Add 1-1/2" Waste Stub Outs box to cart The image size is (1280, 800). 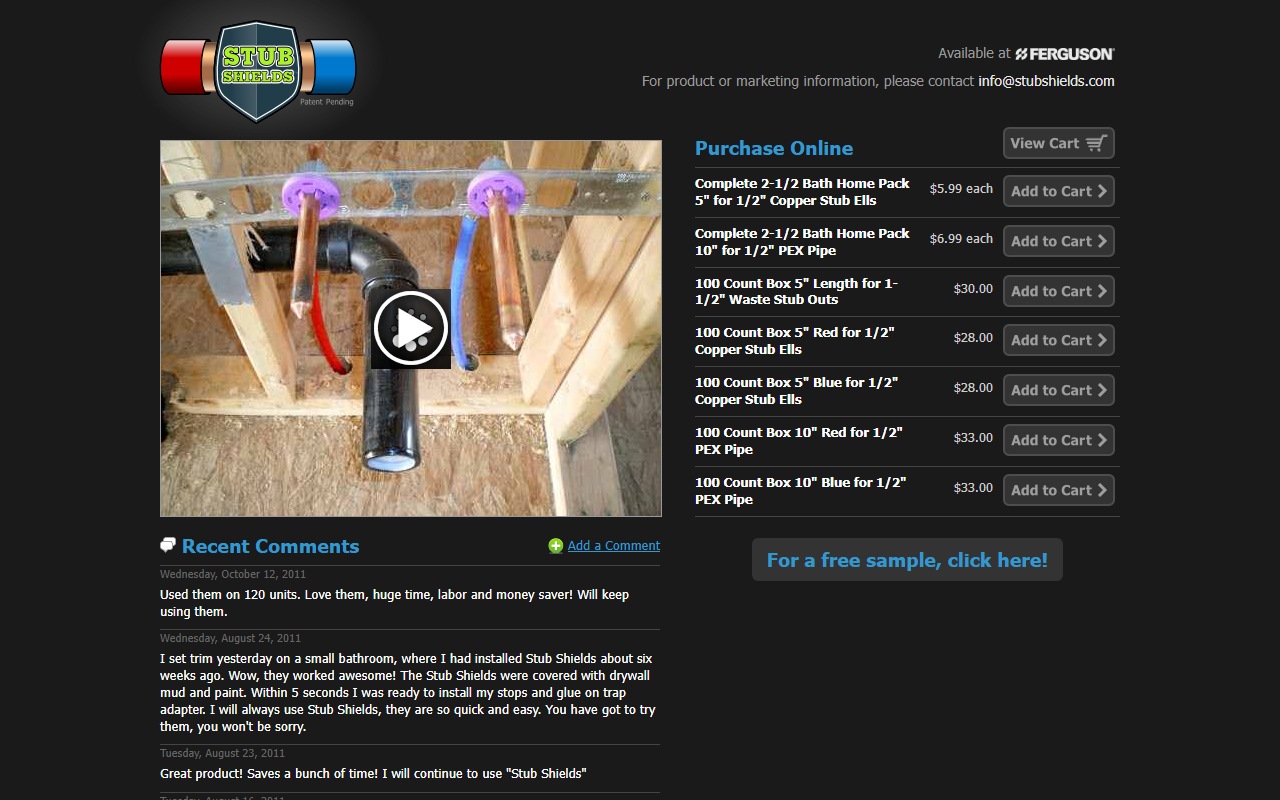tap(1058, 291)
